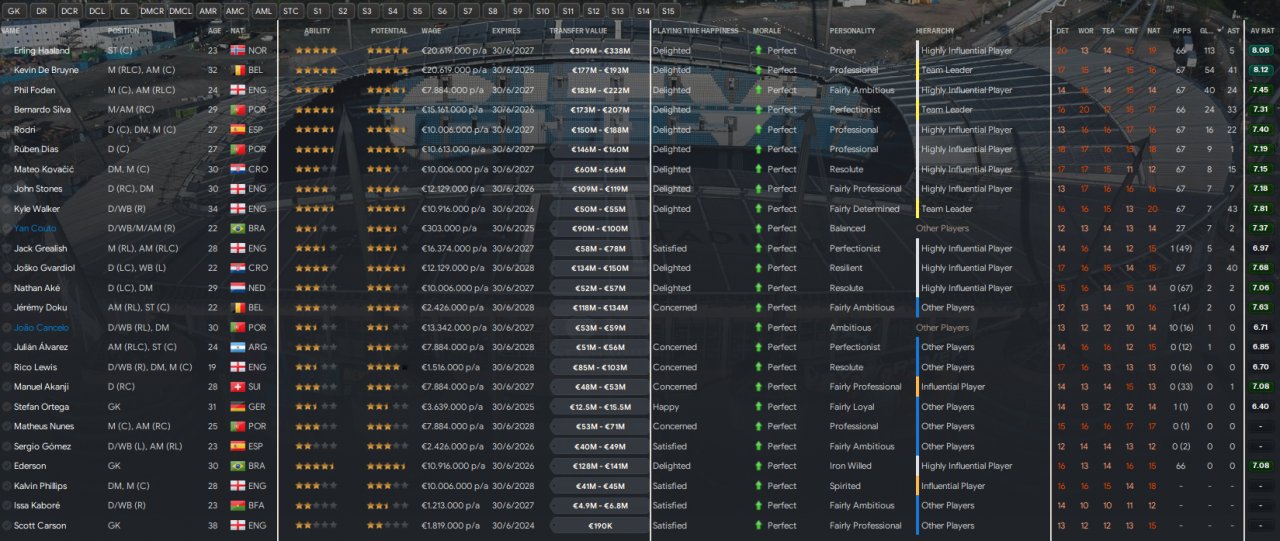Select Scott Carson's row selection circle
This screenshot has width=1280, height=541.
click(x=7, y=526)
